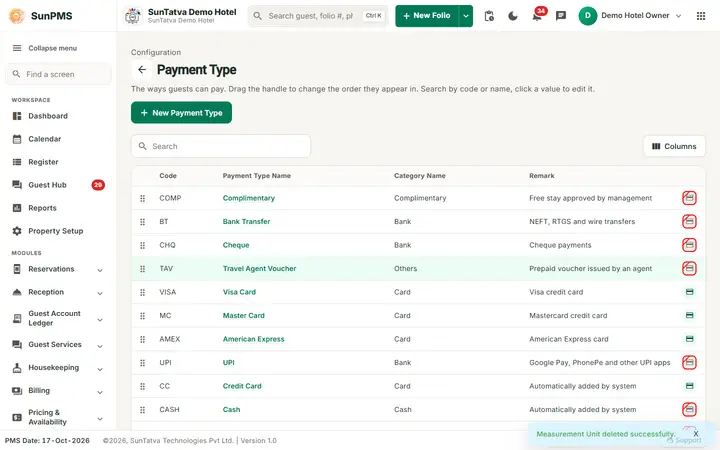The height and width of the screenshot is (450, 720).
Task: Click the SunPMS logo icon
Action: point(17,16)
